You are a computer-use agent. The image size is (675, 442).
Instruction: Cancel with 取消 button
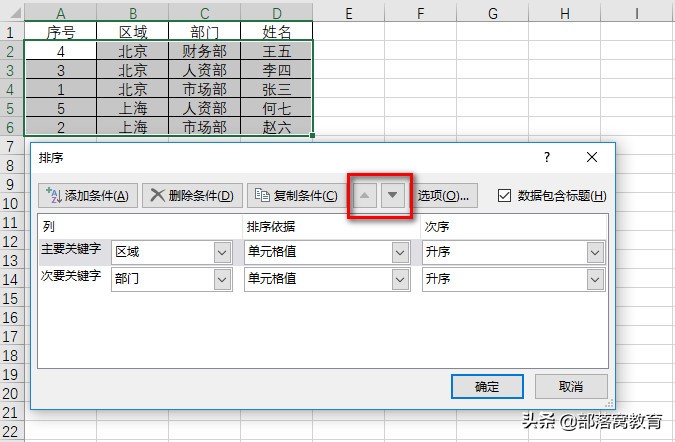pos(571,386)
